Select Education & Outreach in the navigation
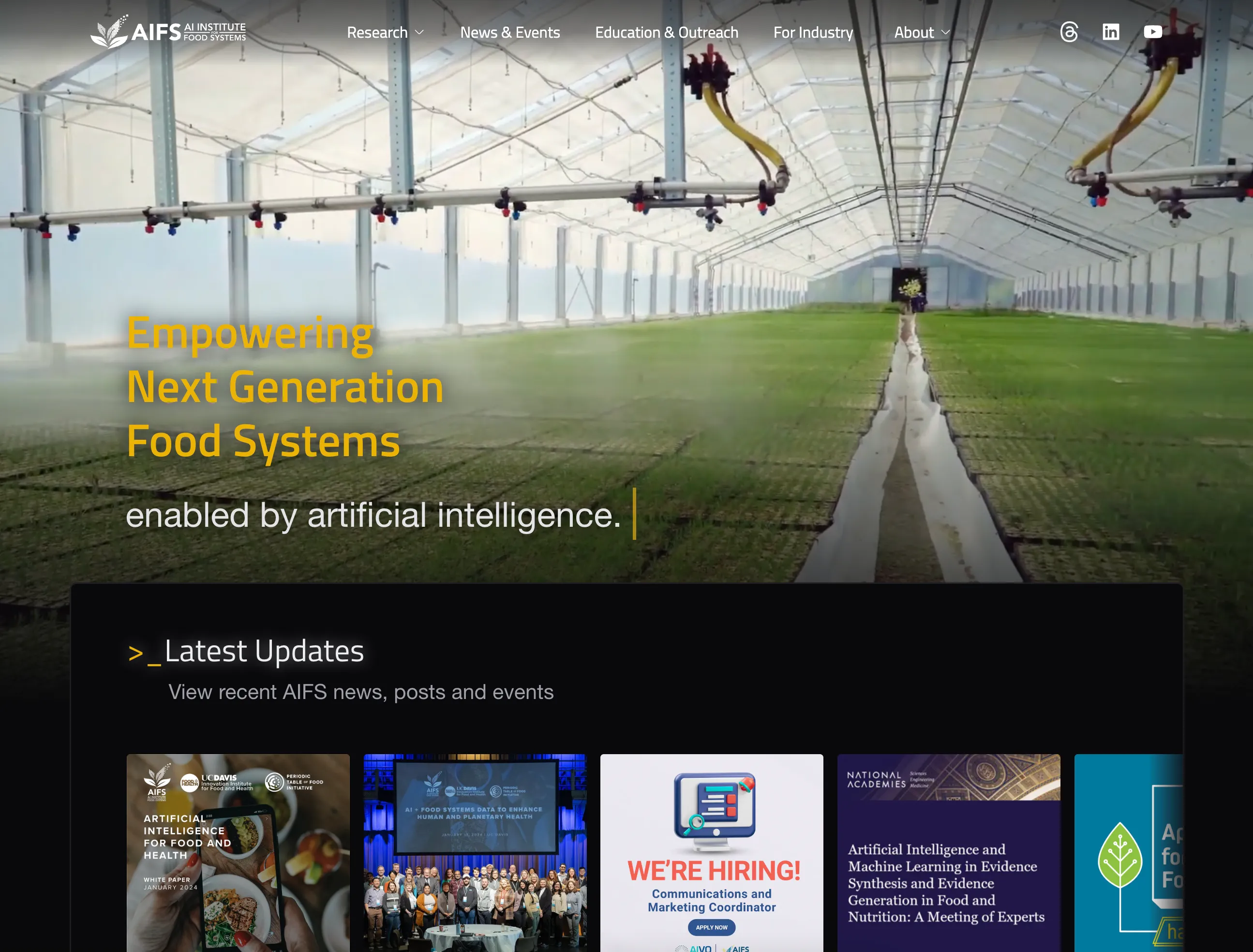Viewport: 1253px width, 952px height. coord(667,32)
